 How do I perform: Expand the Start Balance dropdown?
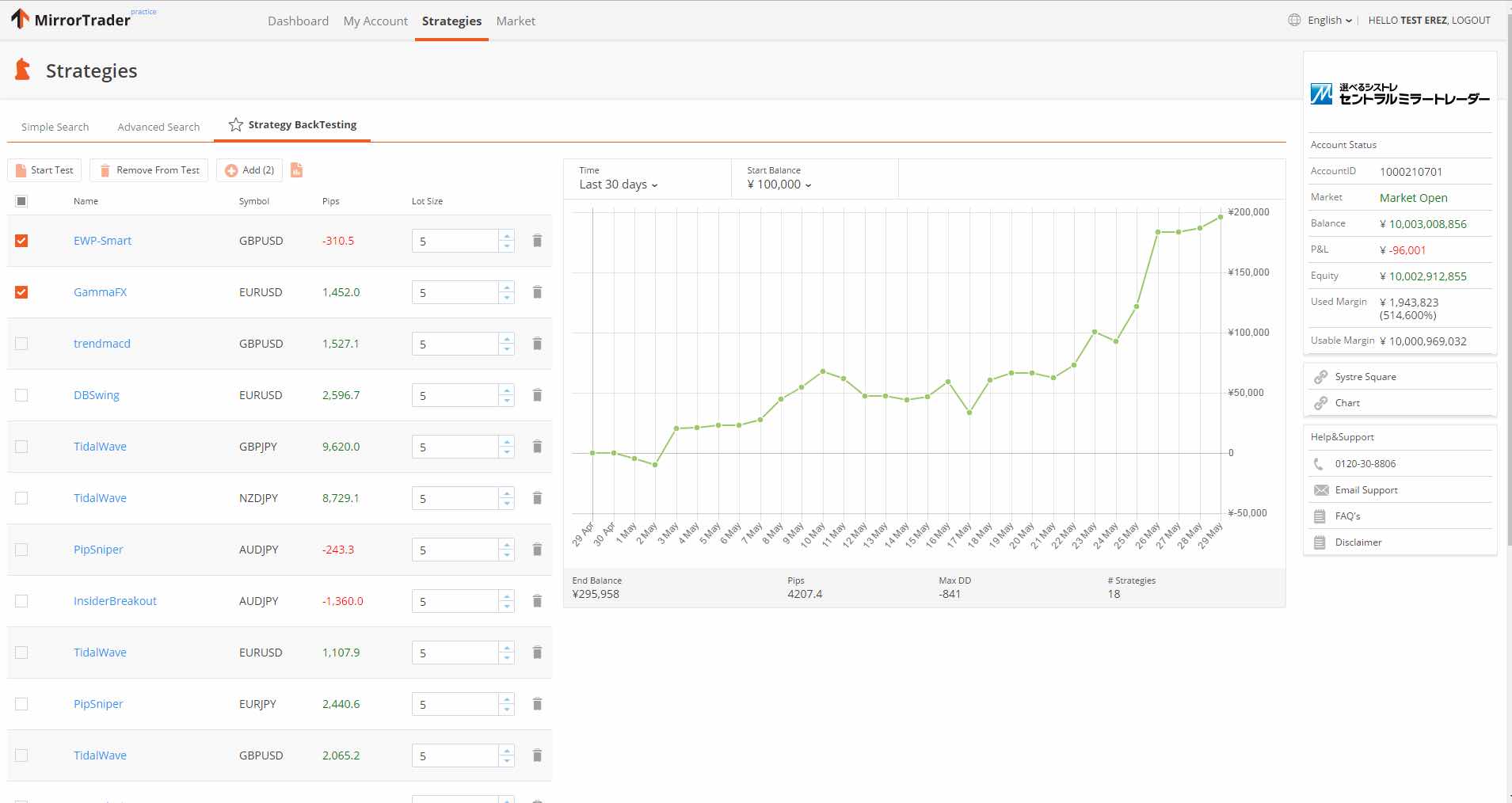[779, 185]
